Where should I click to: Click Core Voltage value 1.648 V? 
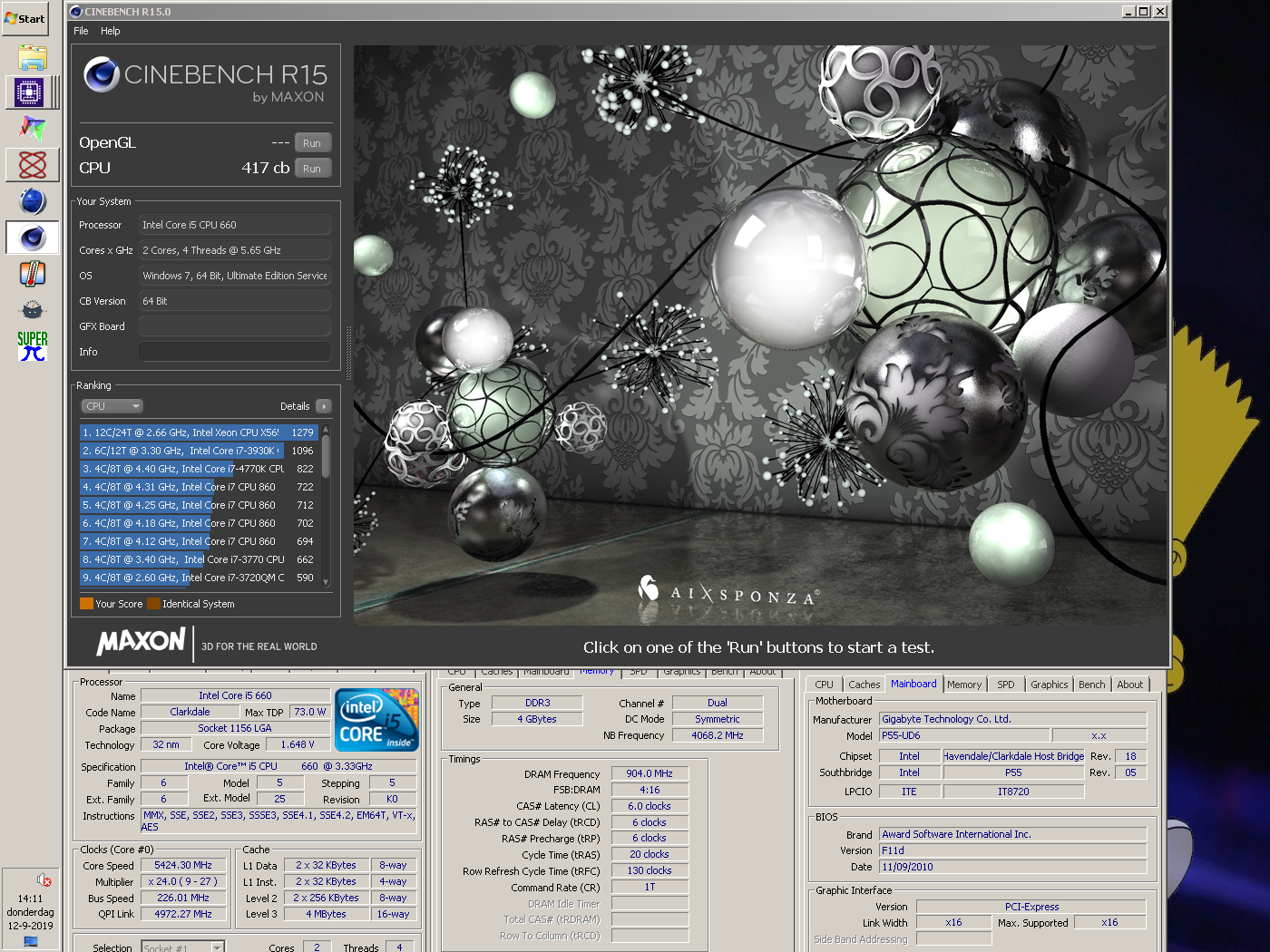tap(298, 744)
